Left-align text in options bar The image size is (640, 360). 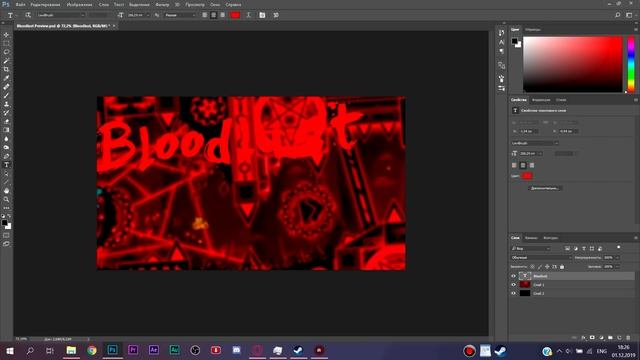pyautogui.click(x=204, y=15)
